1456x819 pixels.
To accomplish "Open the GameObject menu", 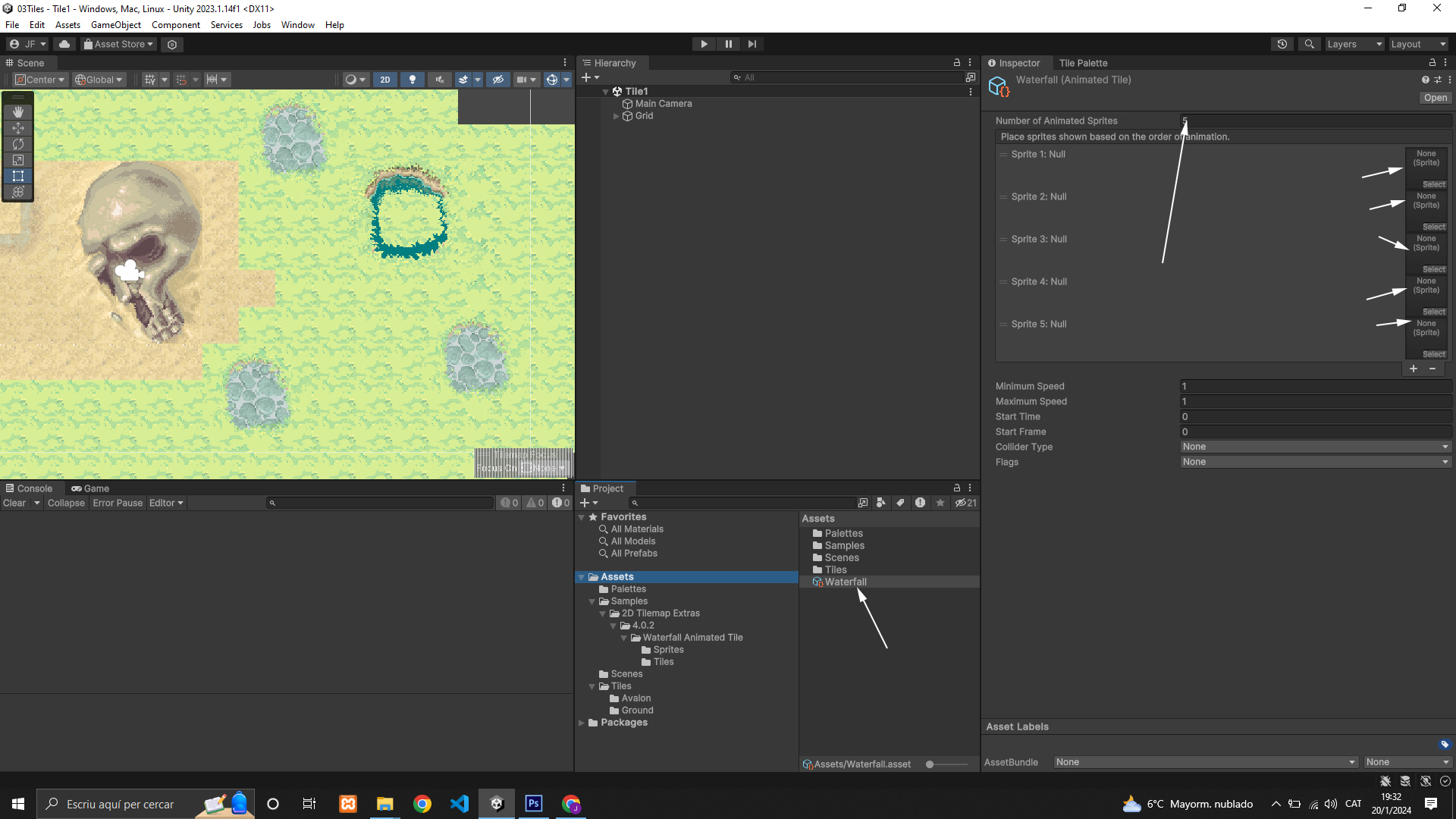I will (115, 25).
